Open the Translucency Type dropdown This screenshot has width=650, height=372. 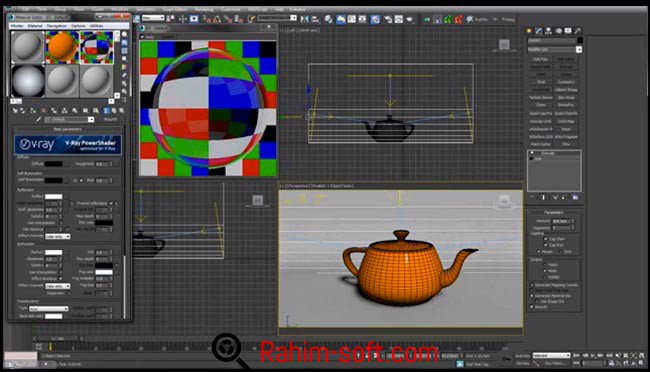tap(49, 309)
